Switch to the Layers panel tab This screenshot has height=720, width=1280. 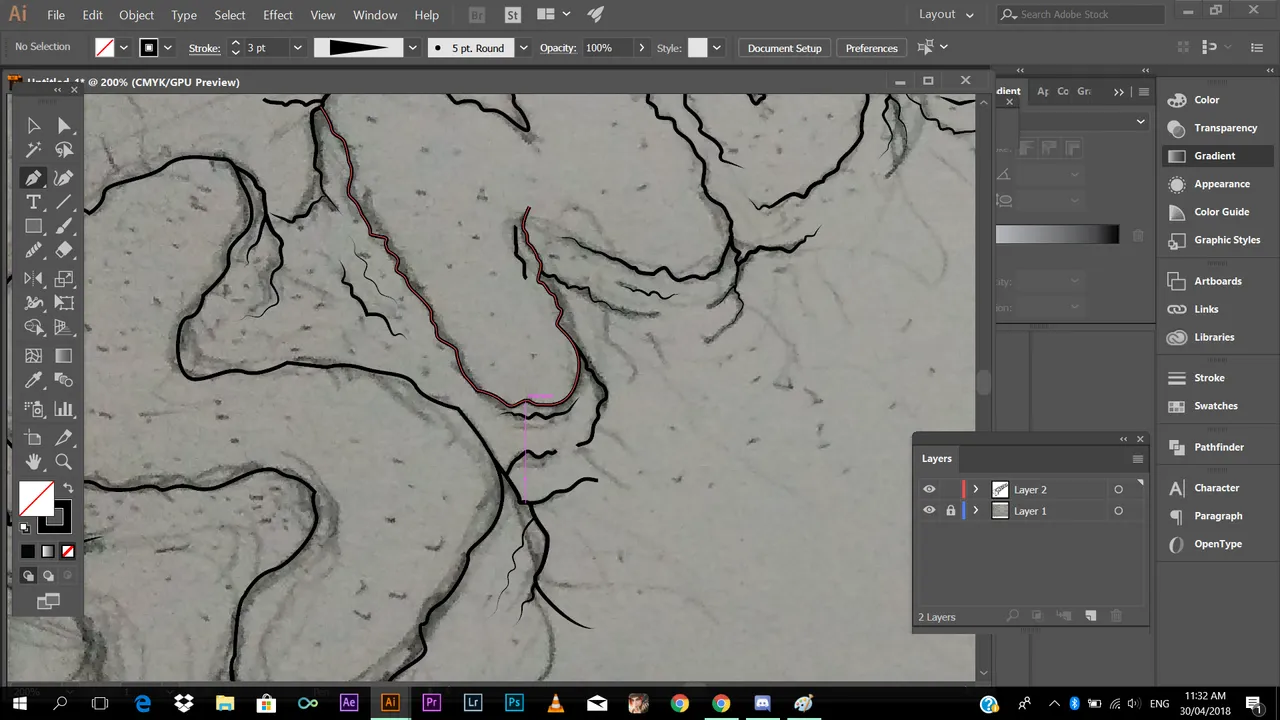click(x=937, y=458)
